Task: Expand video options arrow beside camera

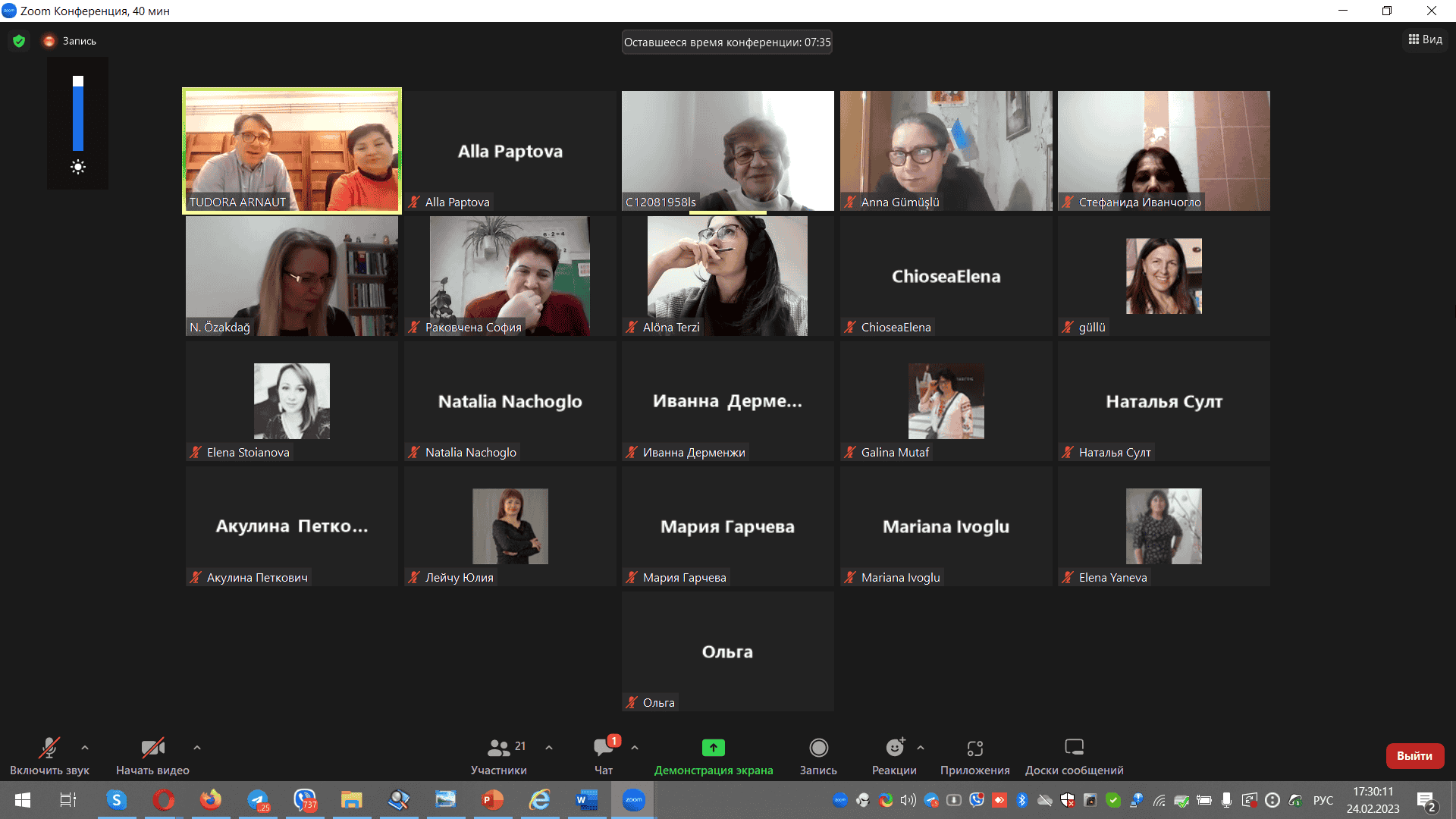Action: click(197, 748)
